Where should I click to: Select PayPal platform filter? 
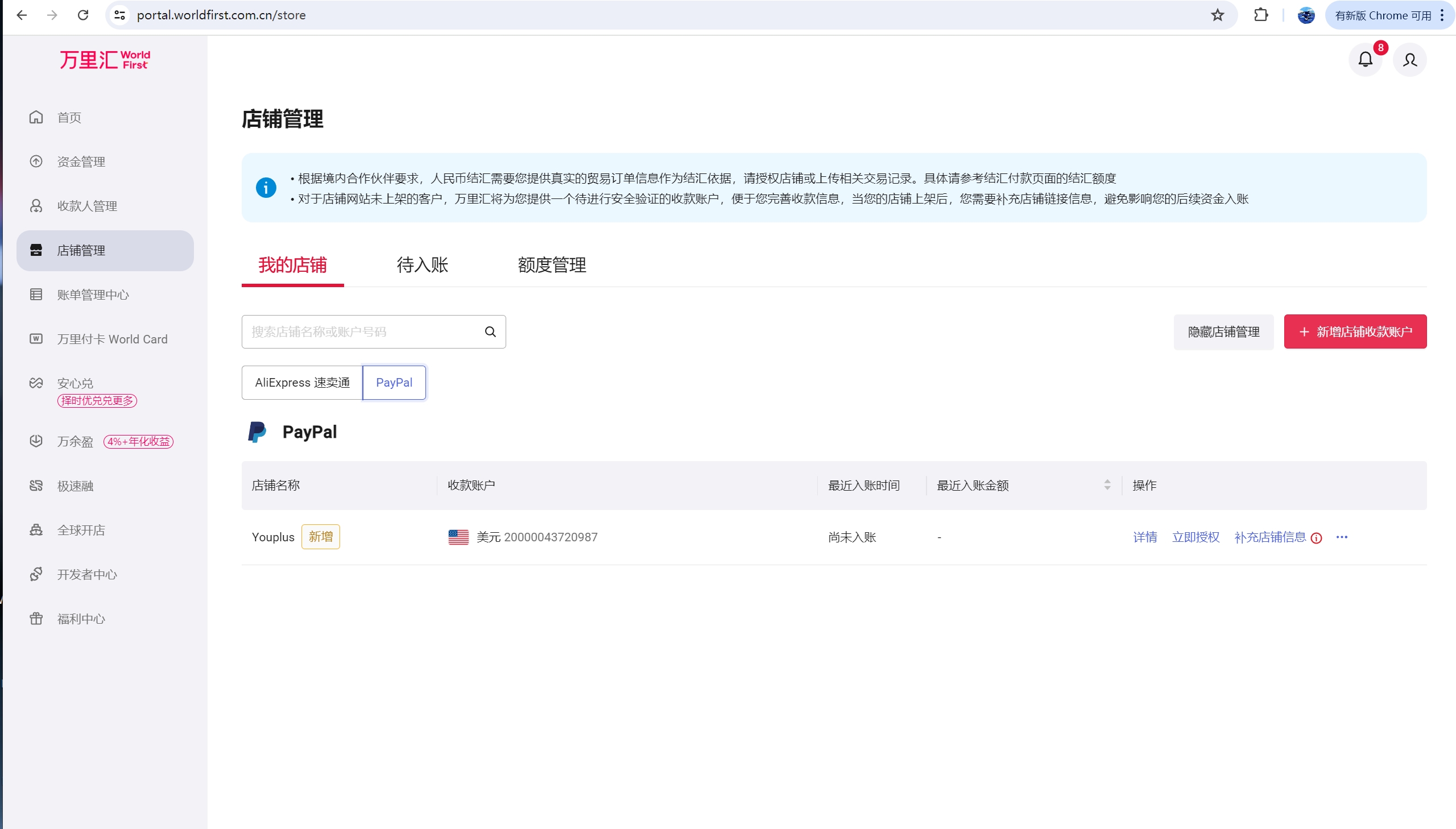(x=394, y=383)
